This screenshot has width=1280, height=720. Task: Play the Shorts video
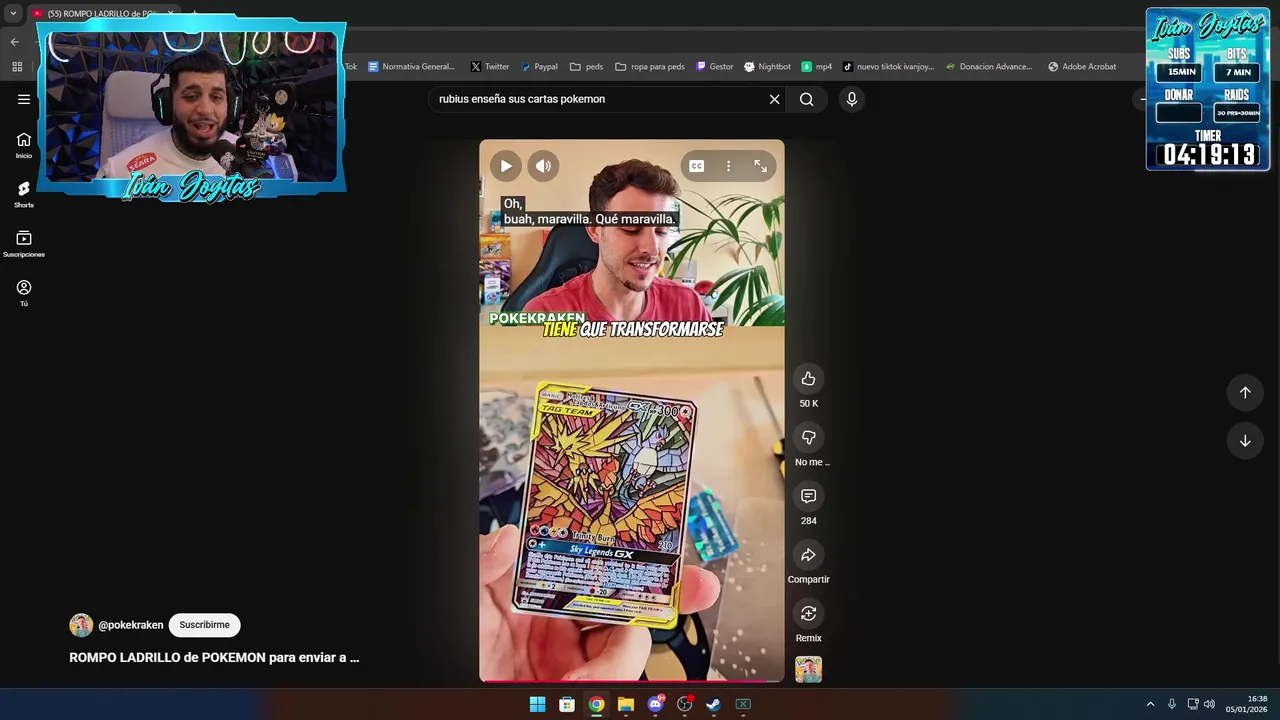click(506, 166)
